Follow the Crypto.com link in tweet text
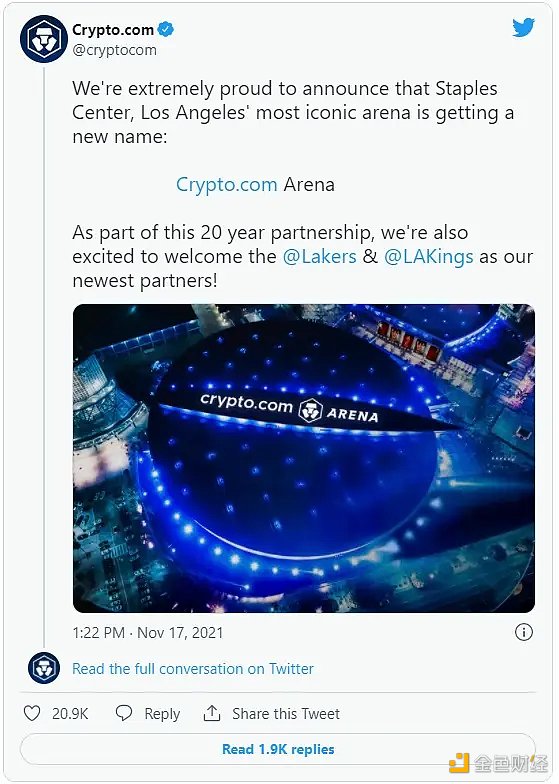Image resolution: width=559 pixels, height=784 pixels. [x=226, y=184]
